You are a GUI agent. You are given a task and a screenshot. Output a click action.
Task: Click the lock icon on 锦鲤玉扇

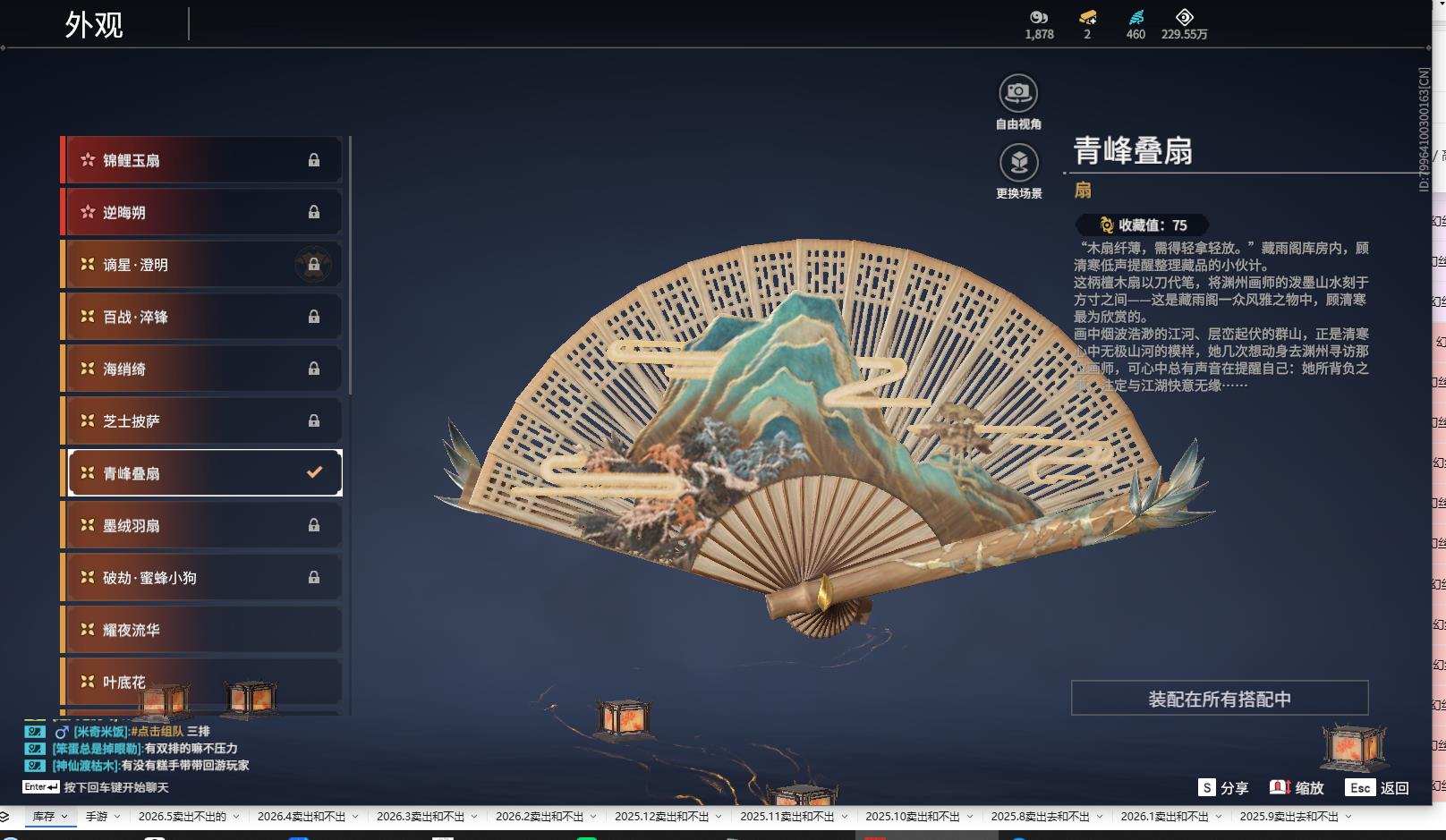[x=314, y=160]
